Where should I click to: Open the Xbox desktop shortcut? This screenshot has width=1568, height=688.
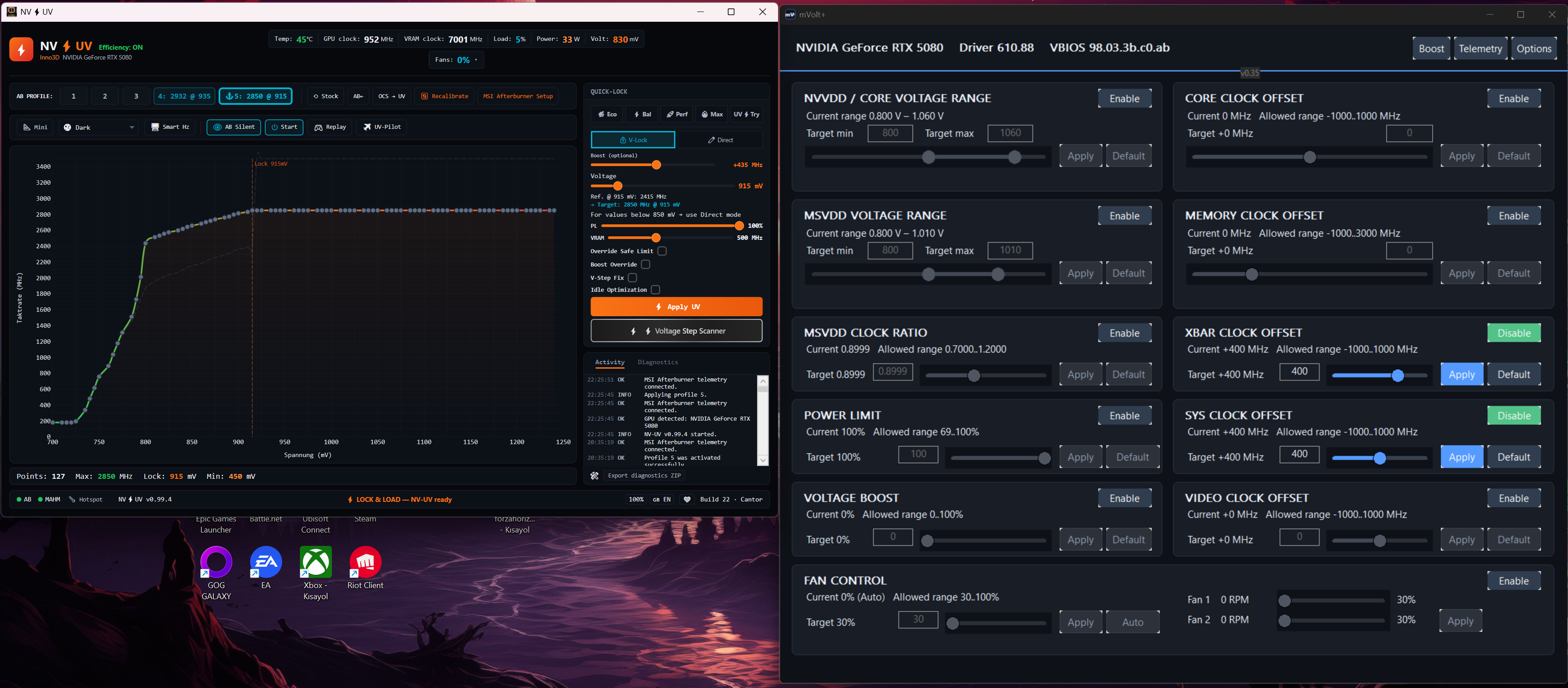click(315, 573)
